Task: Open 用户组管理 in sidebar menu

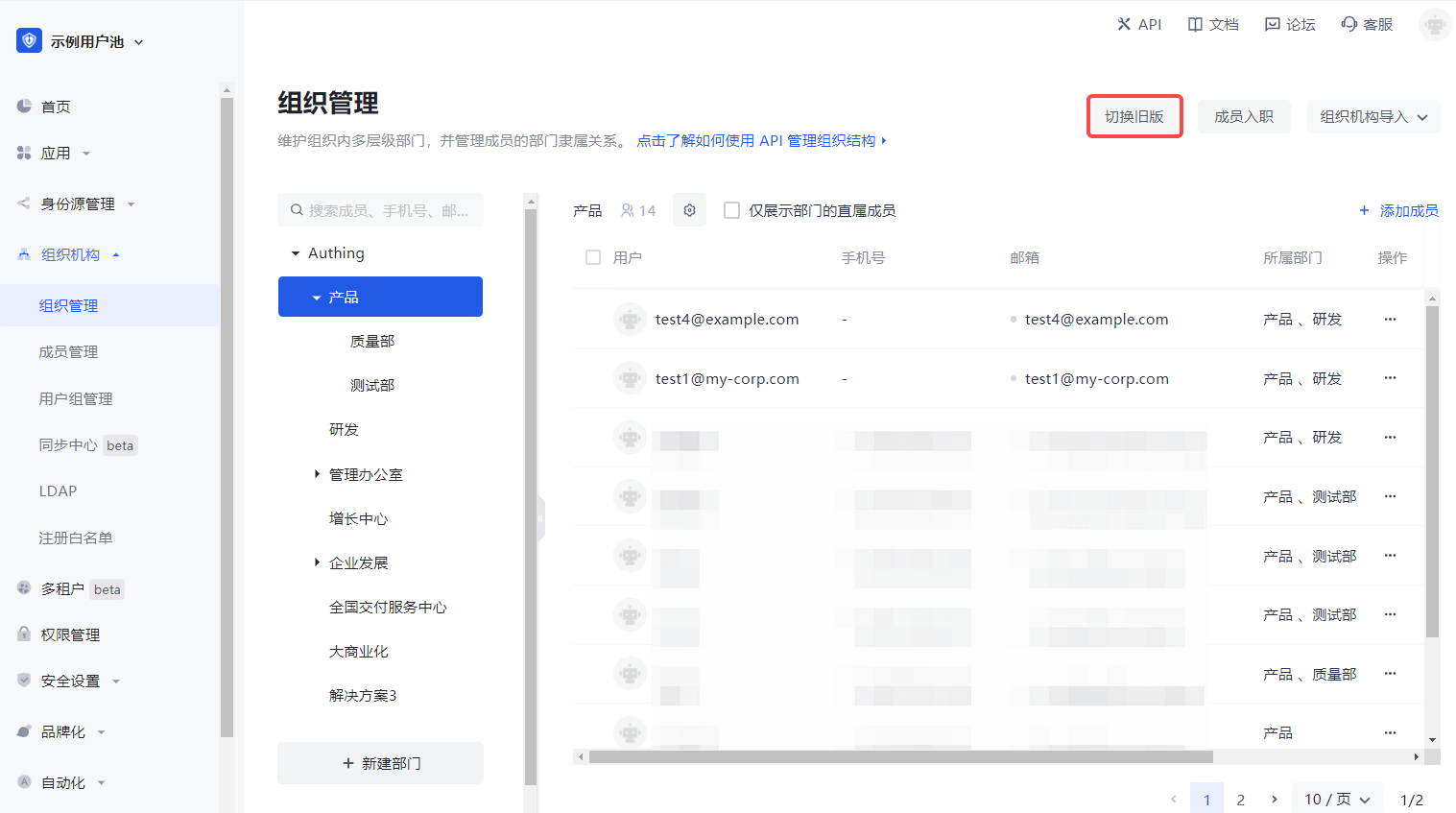Action: point(76,398)
